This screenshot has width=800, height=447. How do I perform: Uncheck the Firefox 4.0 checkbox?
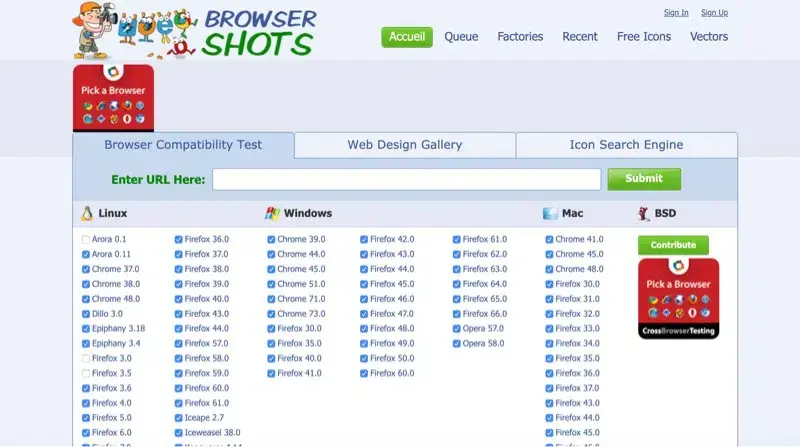[86, 403]
